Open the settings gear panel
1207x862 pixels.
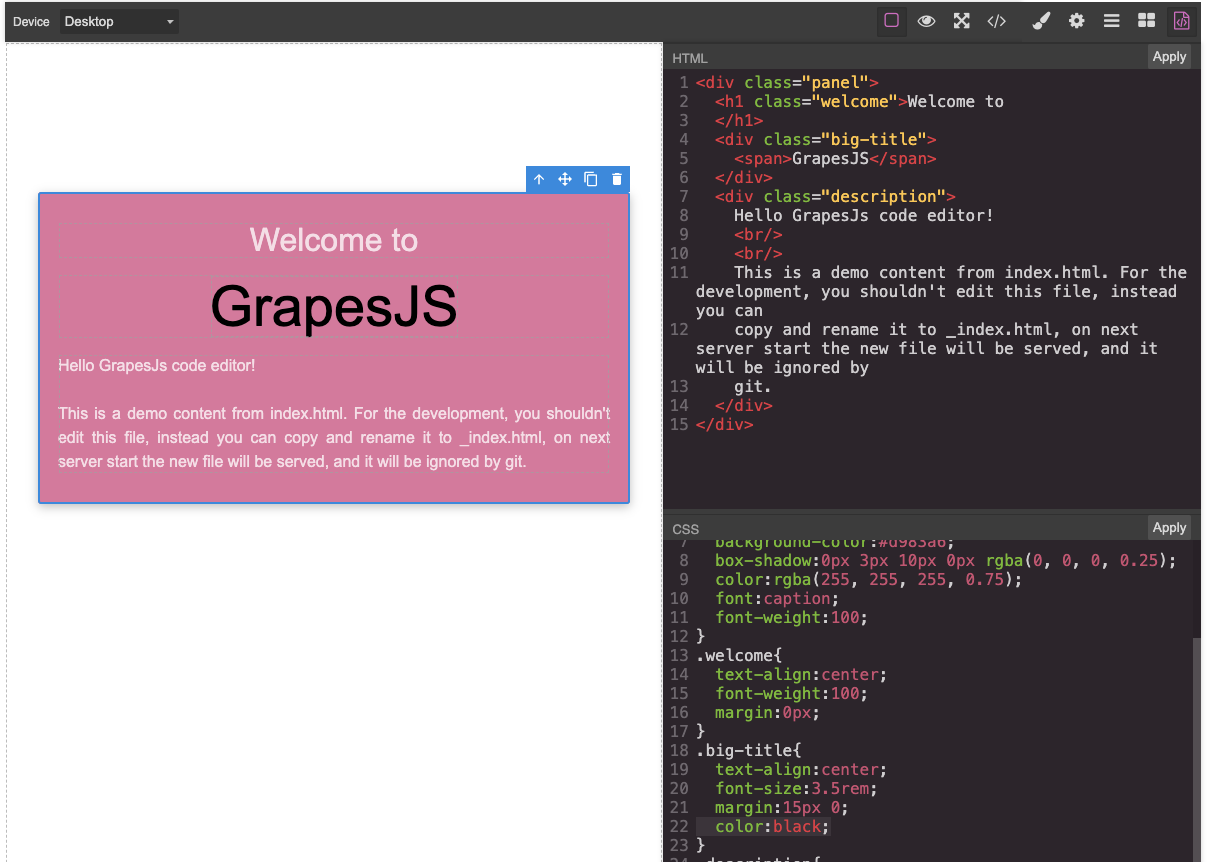click(1077, 21)
